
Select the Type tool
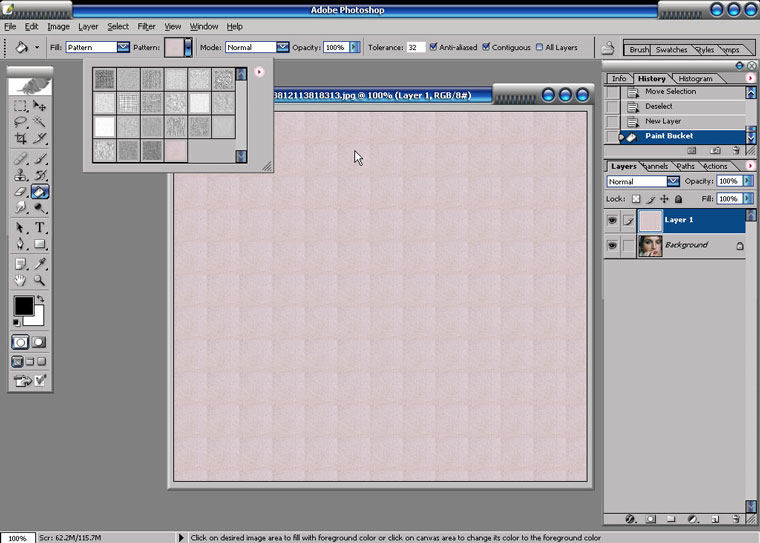point(40,227)
